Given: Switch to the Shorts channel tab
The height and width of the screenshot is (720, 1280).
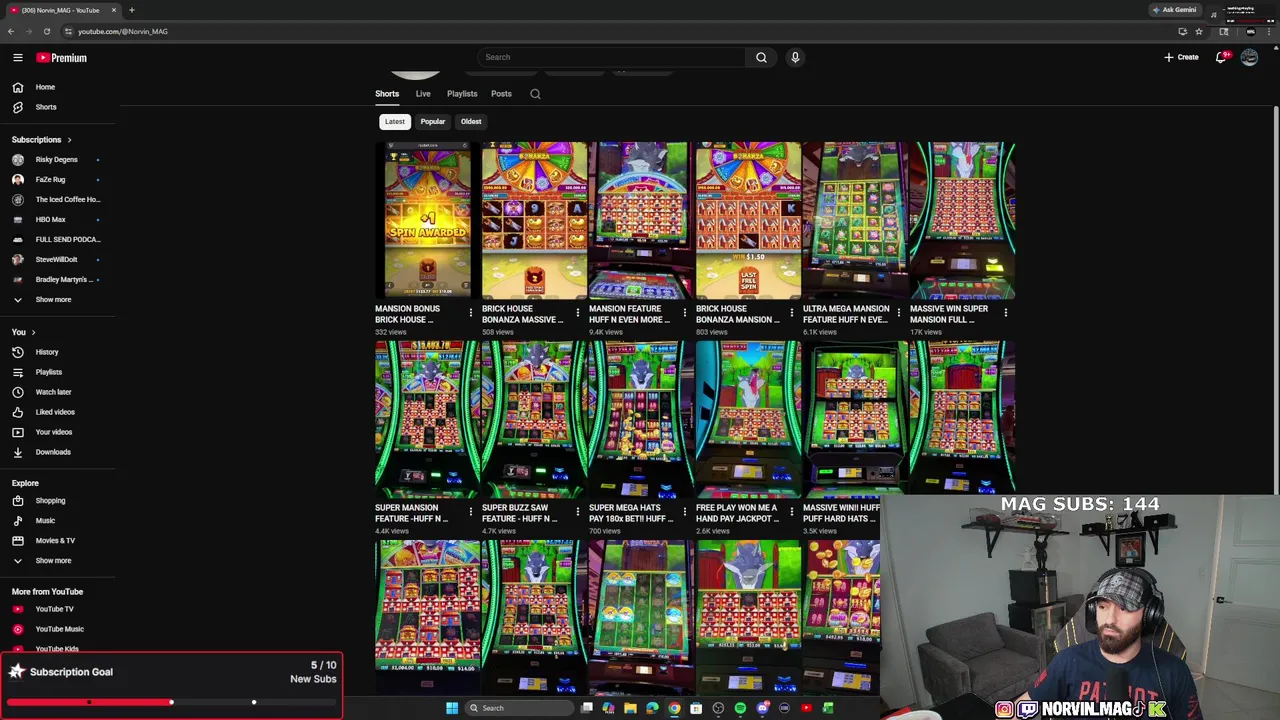Looking at the screenshot, I should tap(387, 94).
